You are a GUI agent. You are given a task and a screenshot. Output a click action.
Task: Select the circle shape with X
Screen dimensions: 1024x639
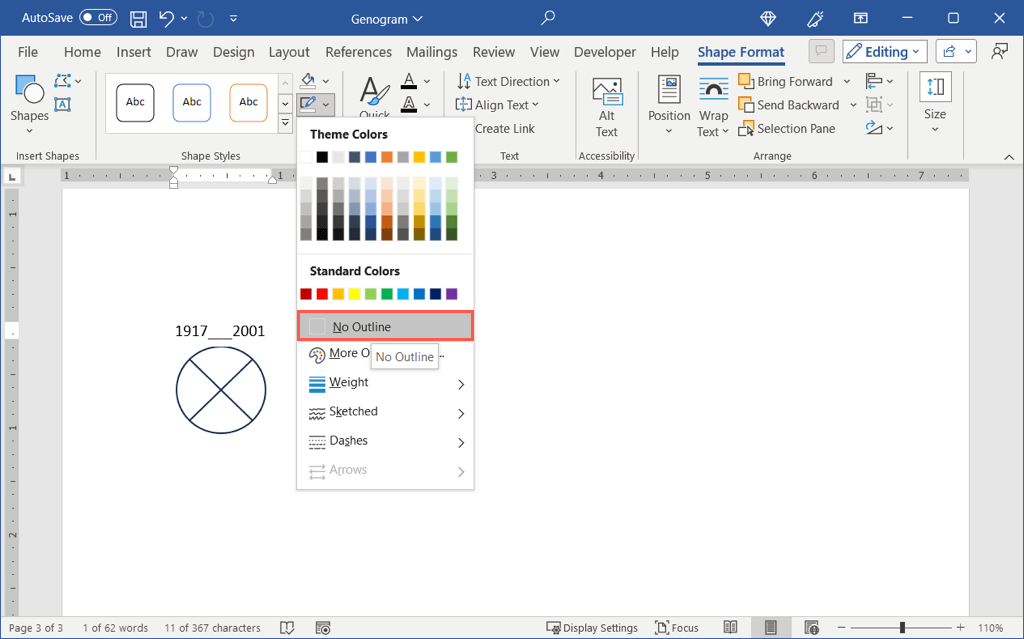[x=221, y=390]
